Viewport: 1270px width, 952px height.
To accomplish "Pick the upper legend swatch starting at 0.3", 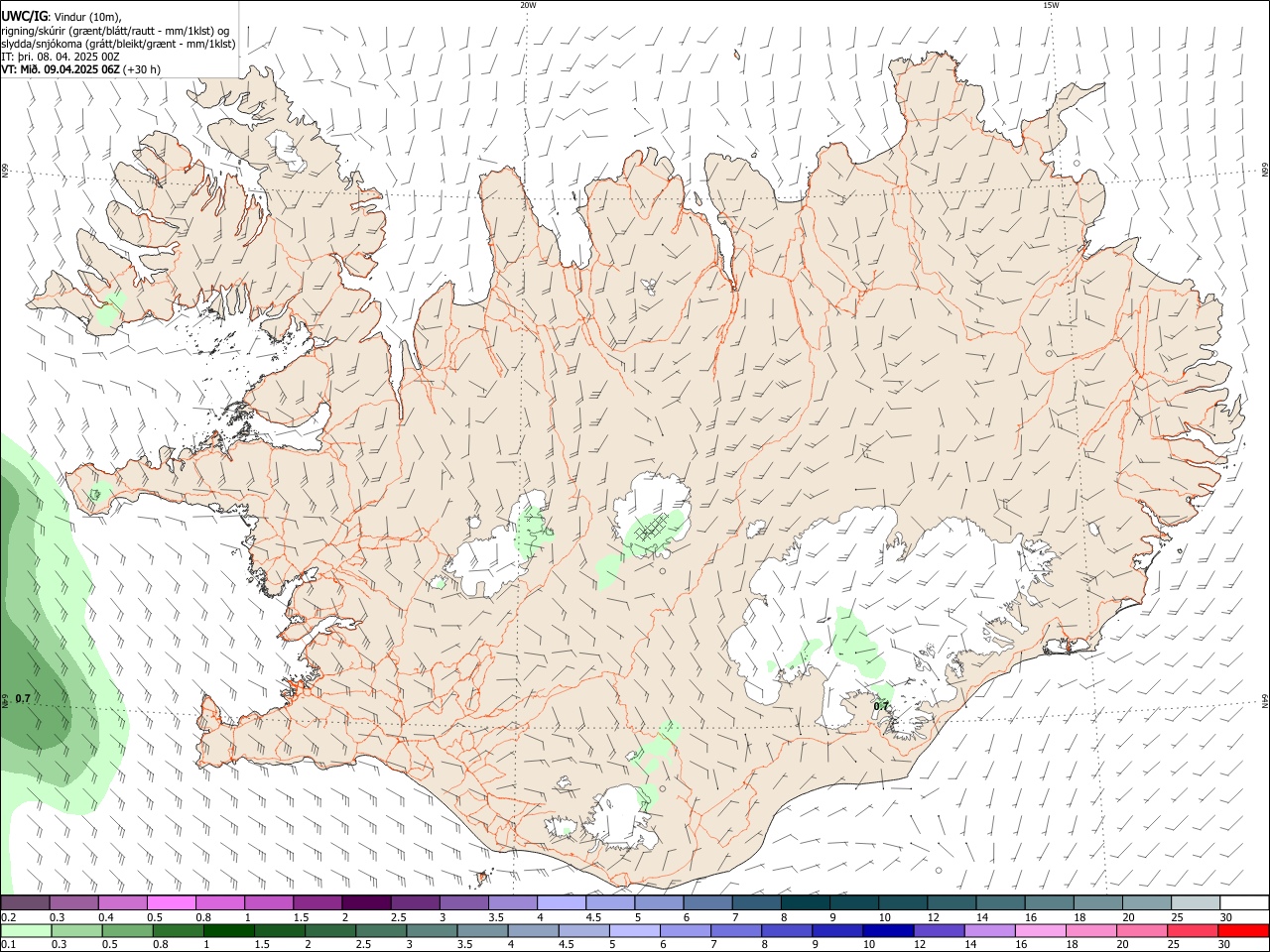I will [x=74, y=903].
